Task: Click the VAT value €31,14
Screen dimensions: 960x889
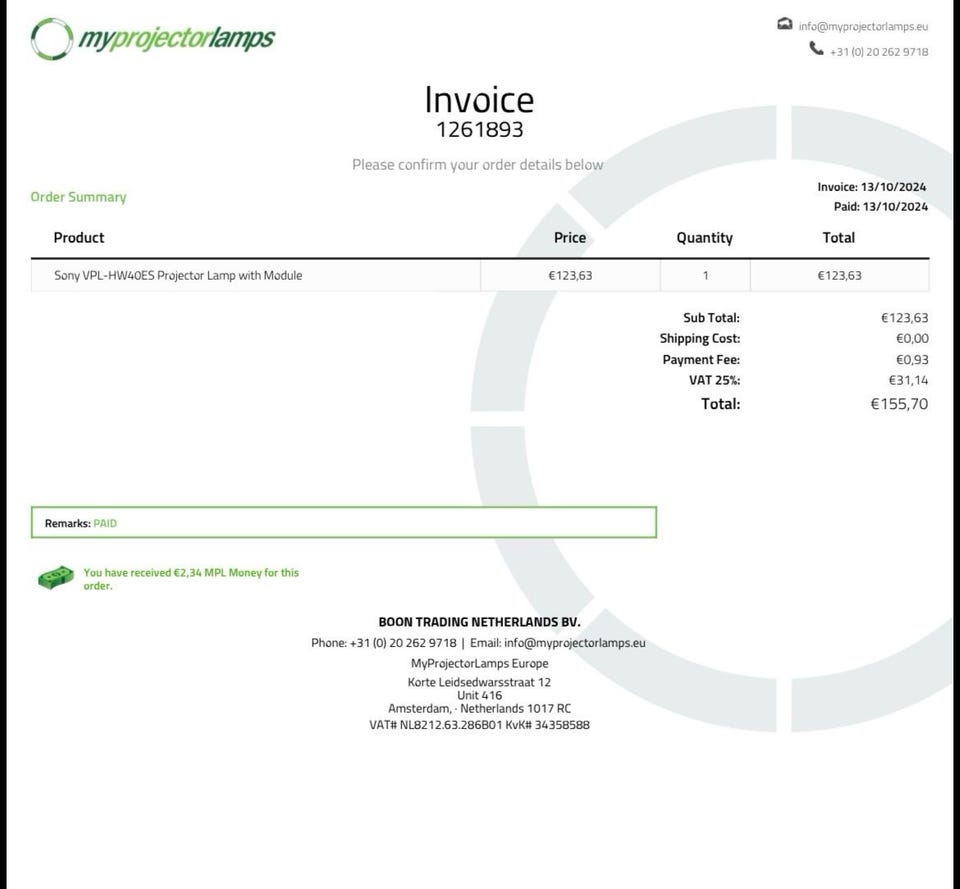Action: [x=909, y=380]
